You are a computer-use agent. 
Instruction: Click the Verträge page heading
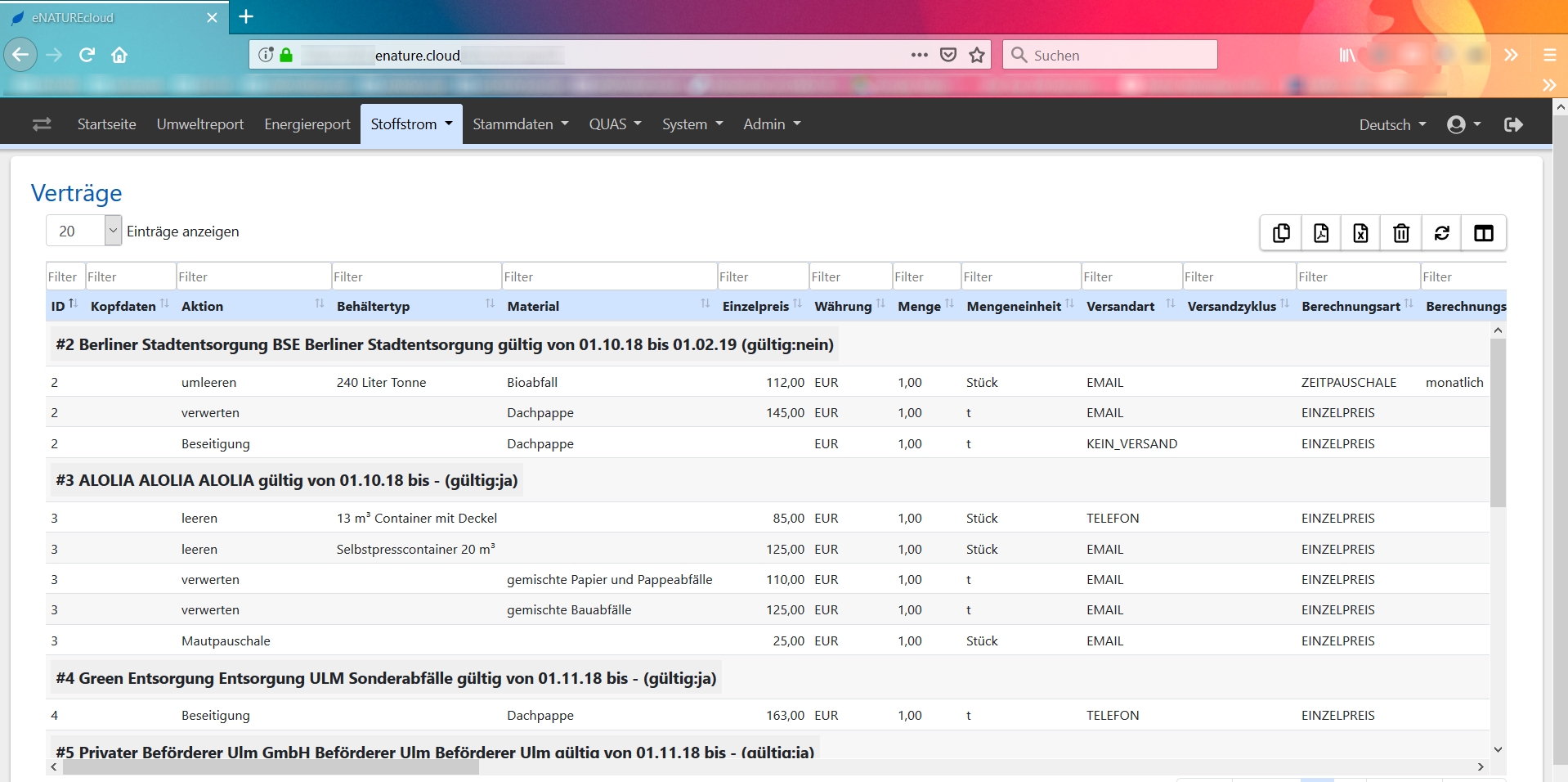[77, 193]
